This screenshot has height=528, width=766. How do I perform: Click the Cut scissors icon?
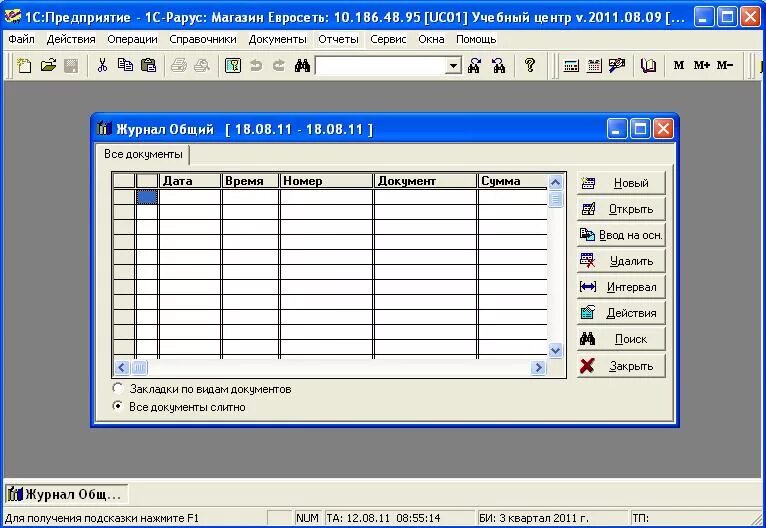(102, 65)
